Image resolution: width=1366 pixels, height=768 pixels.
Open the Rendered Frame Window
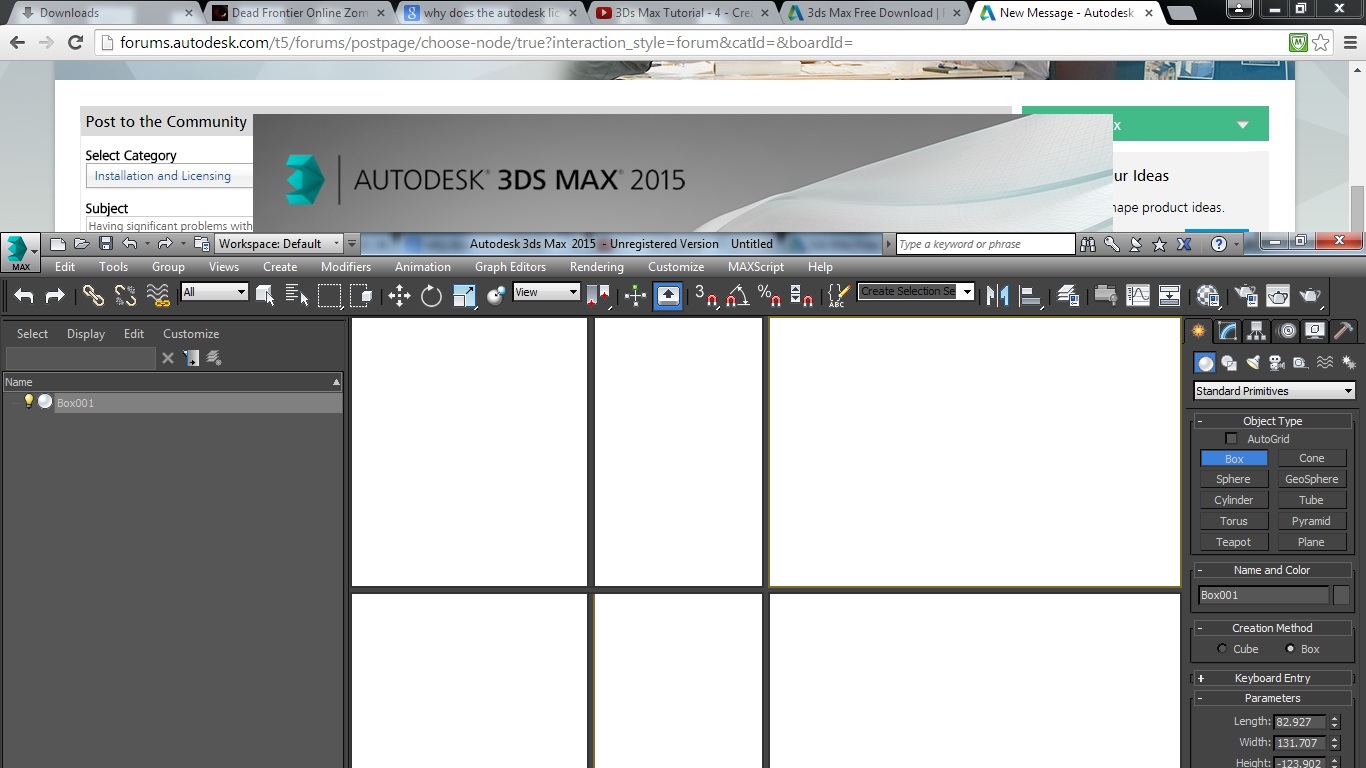click(1278, 295)
